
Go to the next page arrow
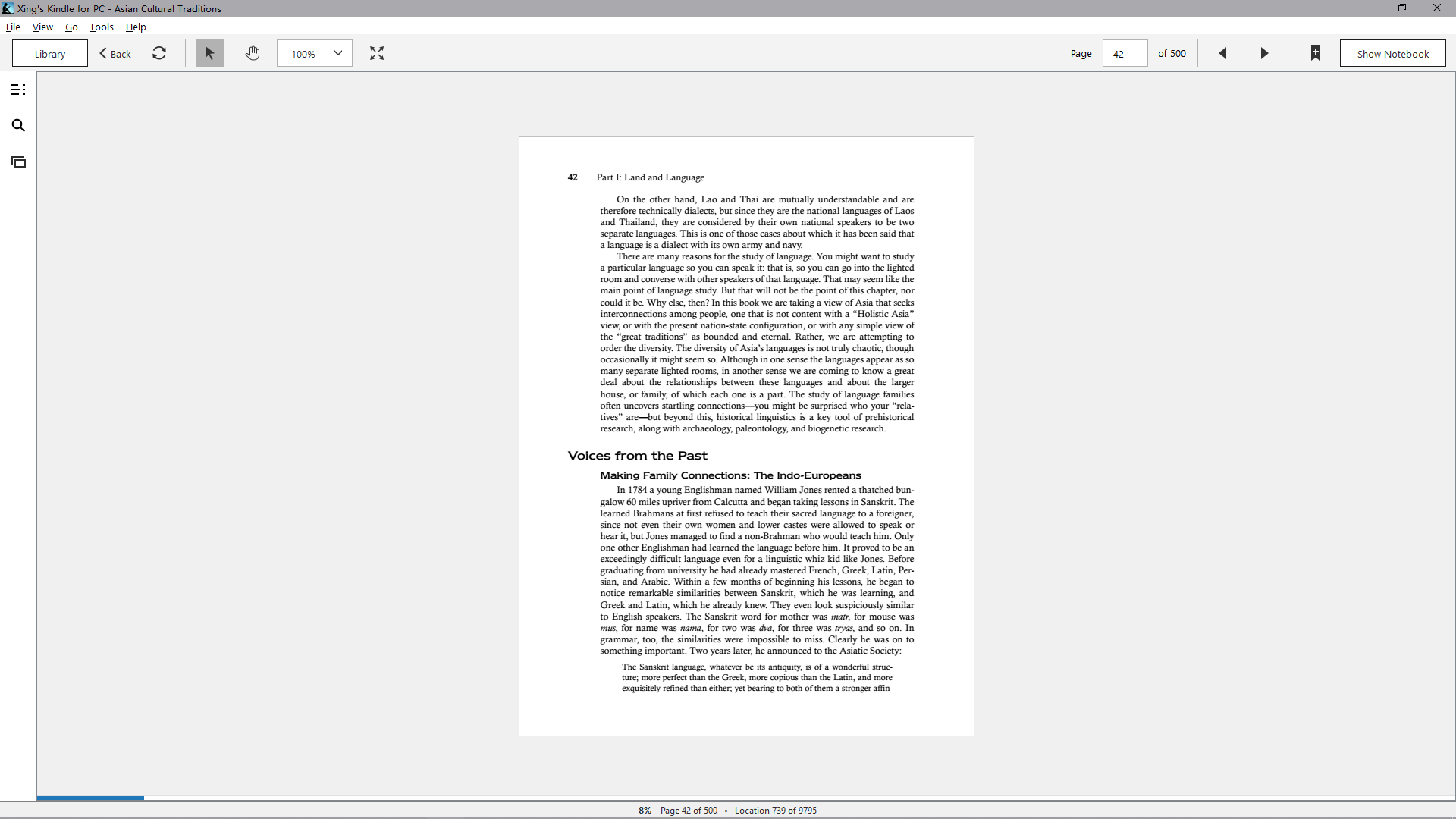click(1264, 53)
